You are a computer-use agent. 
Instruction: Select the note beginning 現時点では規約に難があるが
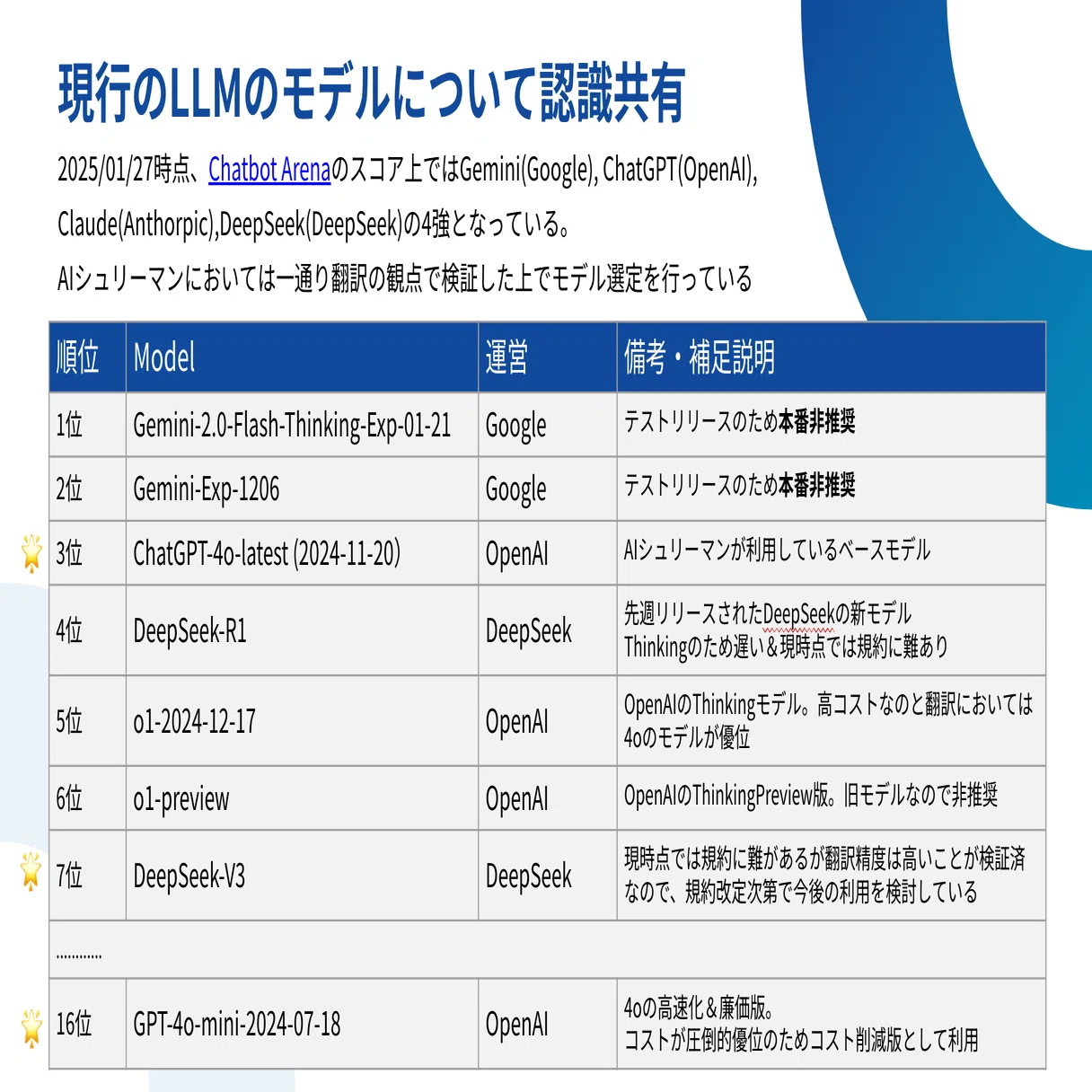(x=824, y=876)
